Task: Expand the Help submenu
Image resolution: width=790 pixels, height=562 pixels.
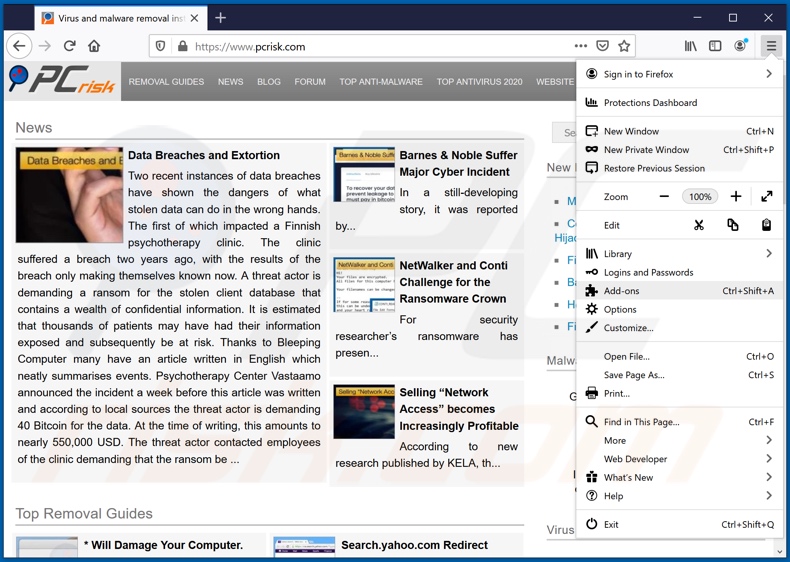Action: [679, 496]
